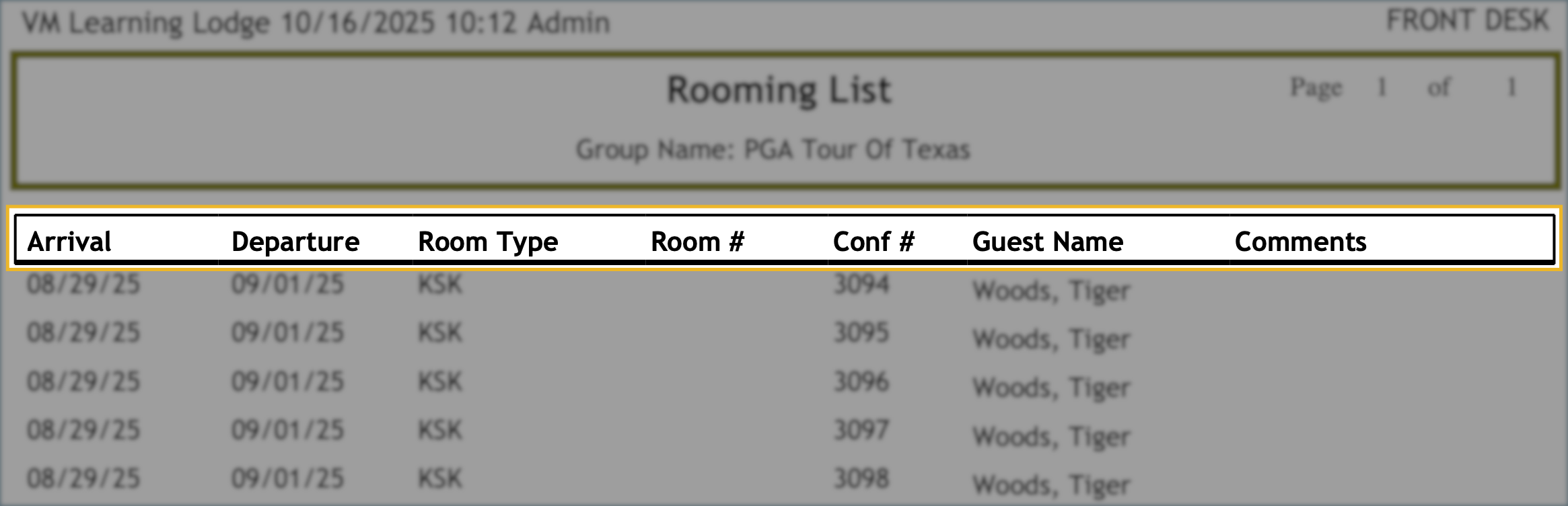Click the Rooming List report title
The height and width of the screenshot is (506, 1568).
click(x=779, y=90)
